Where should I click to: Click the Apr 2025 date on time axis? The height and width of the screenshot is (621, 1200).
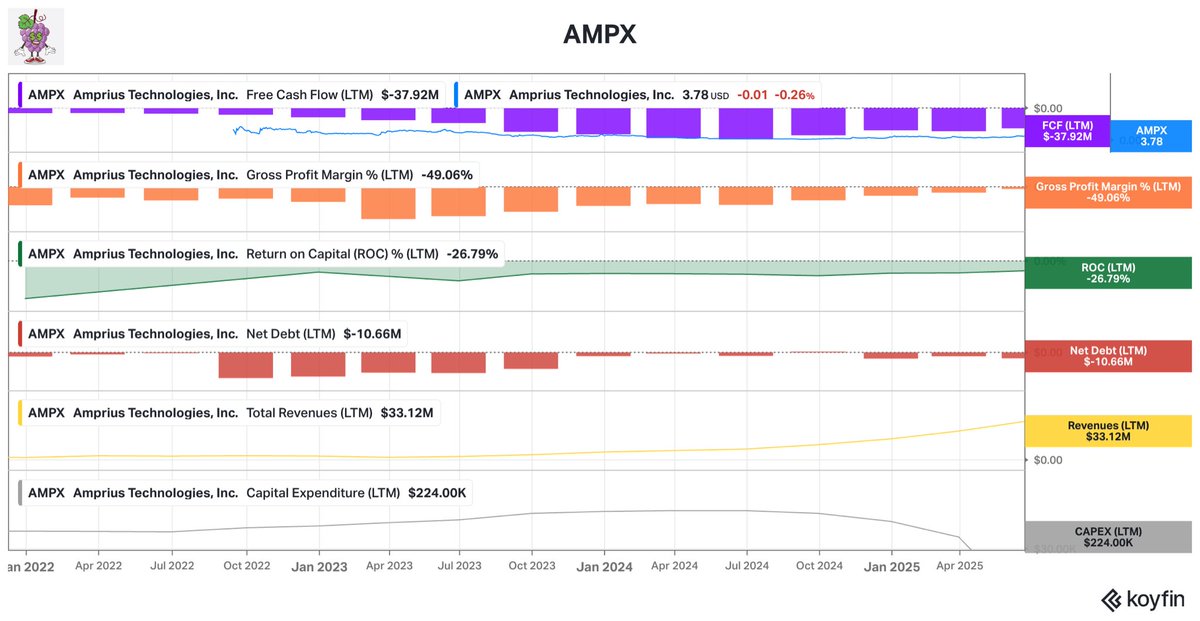pos(960,565)
